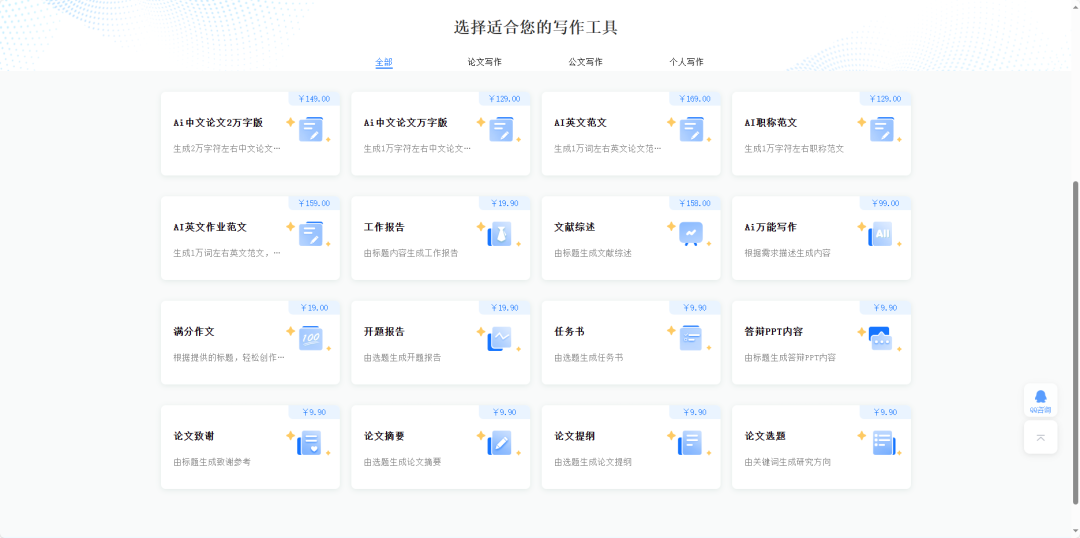The image size is (1080, 538).
Task: Click the ¥149.00 price tag
Action: pyautogui.click(x=314, y=99)
